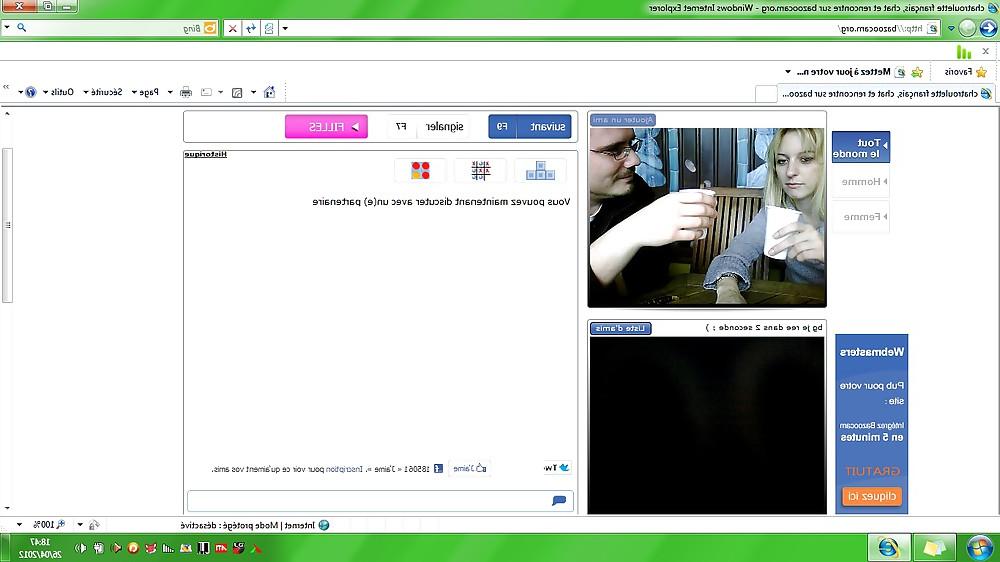Click the add-to-favorites bar star icon

tap(917, 72)
